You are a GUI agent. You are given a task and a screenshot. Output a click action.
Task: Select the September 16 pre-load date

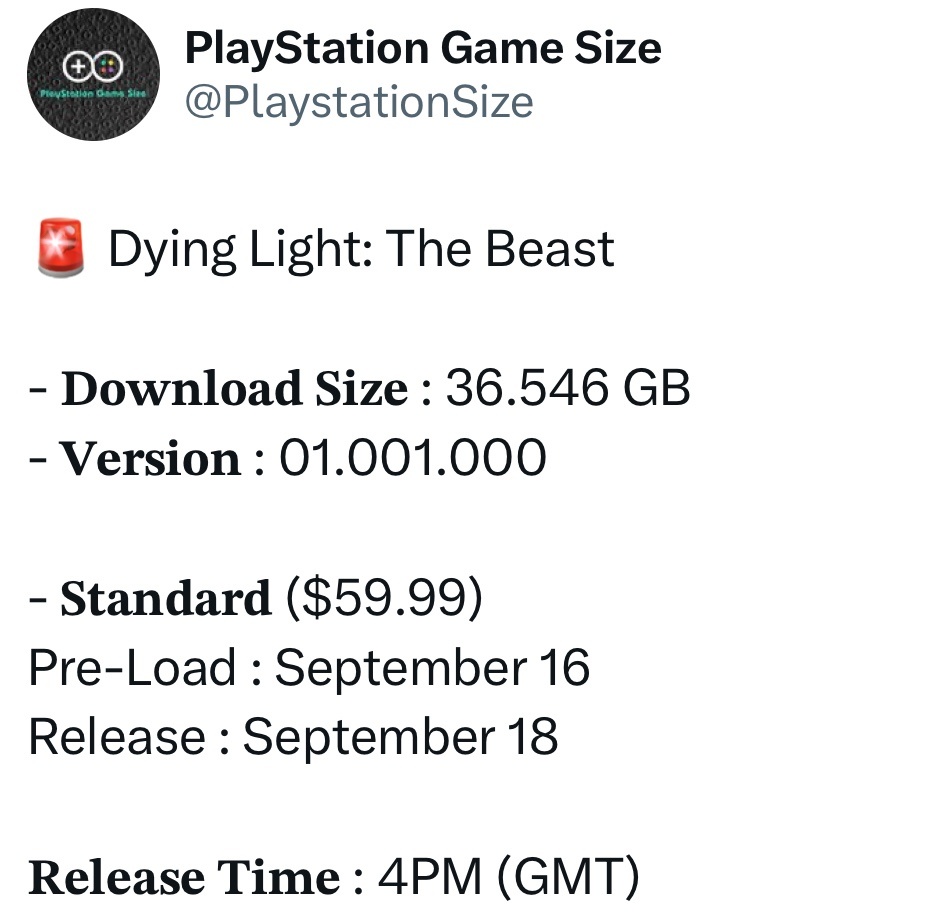[432, 668]
